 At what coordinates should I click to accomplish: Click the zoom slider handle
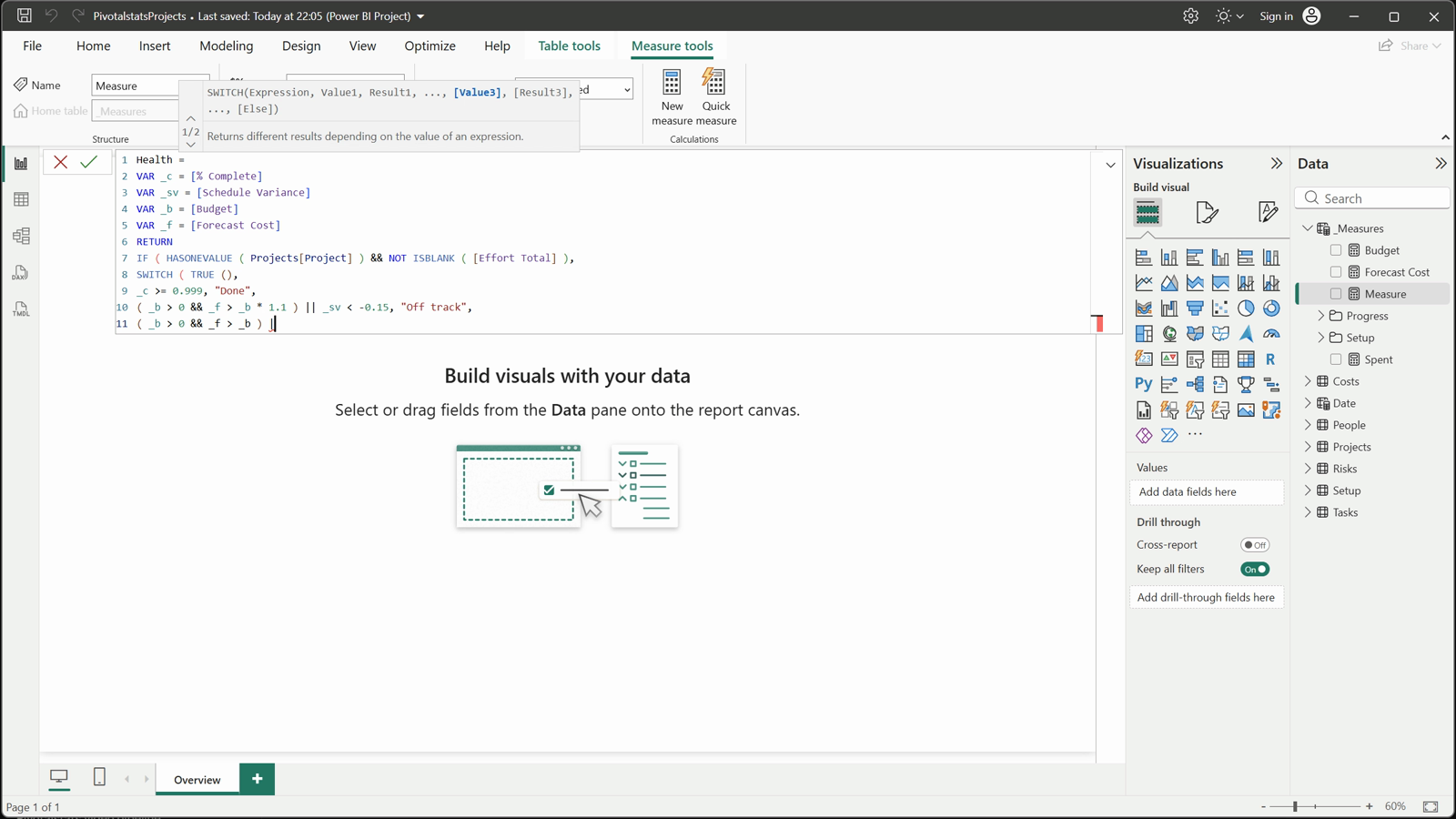point(1294,806)
